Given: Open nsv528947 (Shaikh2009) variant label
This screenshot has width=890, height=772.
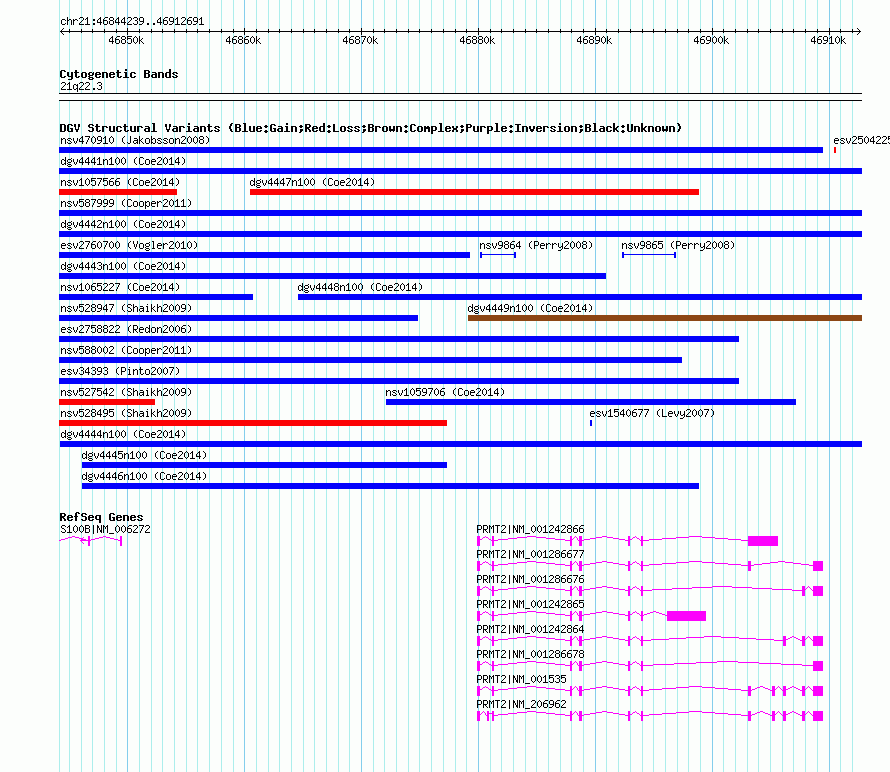Looking at the screenshot, I should coord(126,308).
